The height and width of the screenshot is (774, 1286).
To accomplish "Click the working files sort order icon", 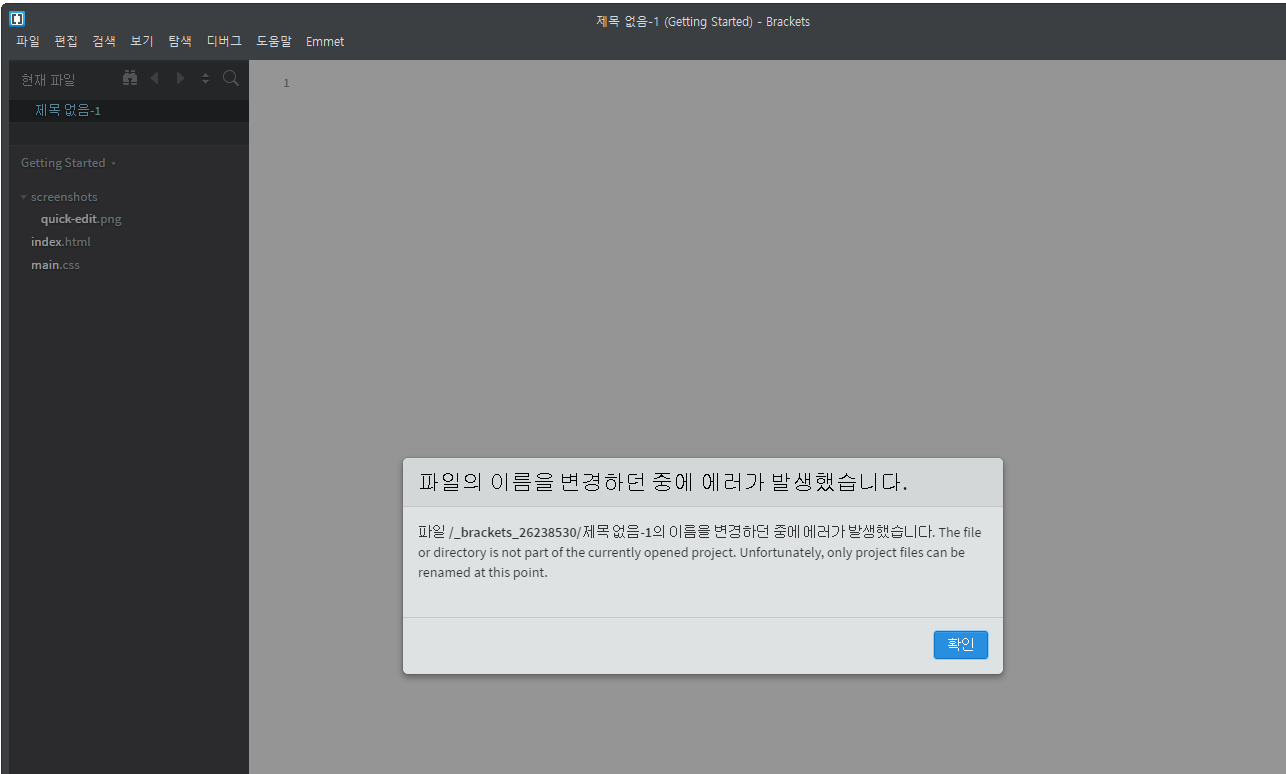I will click(205, 77).
